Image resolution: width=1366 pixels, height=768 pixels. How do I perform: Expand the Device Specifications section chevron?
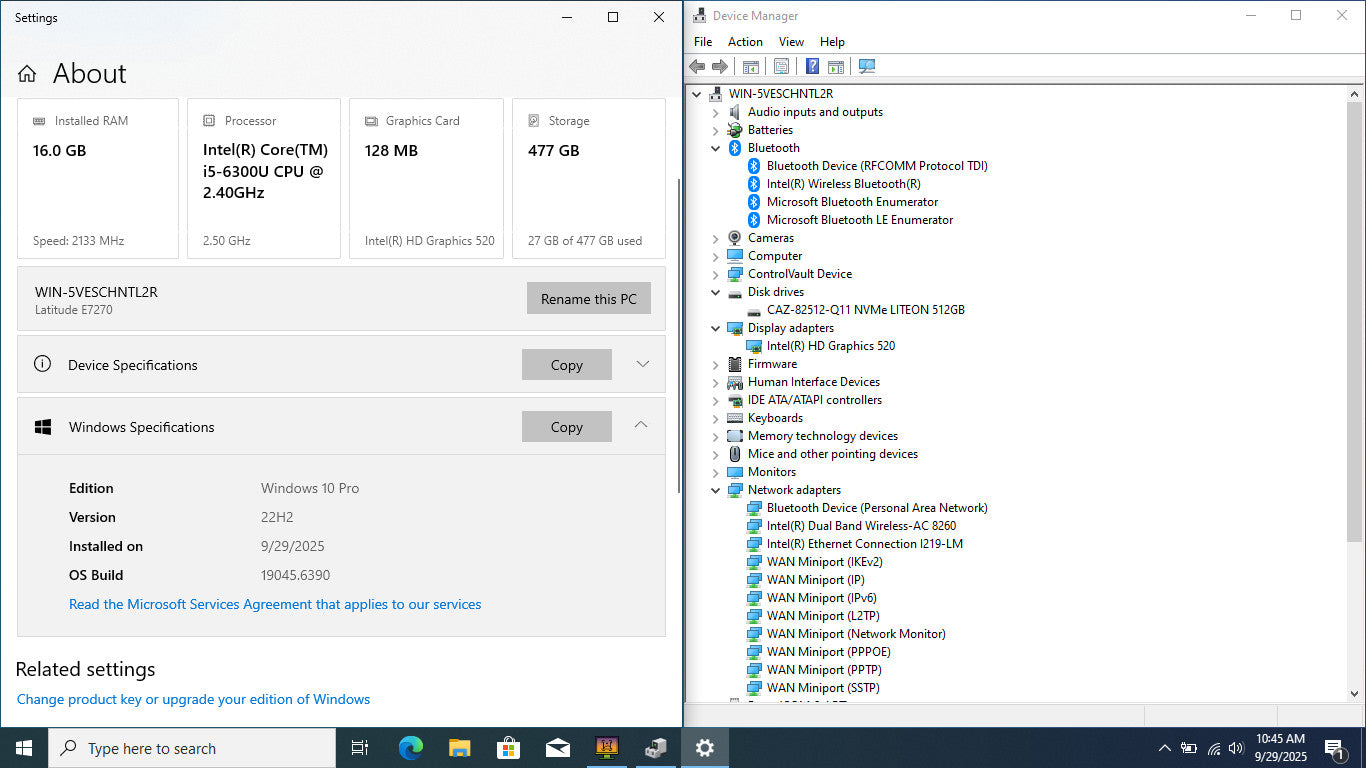pos(643,364)
